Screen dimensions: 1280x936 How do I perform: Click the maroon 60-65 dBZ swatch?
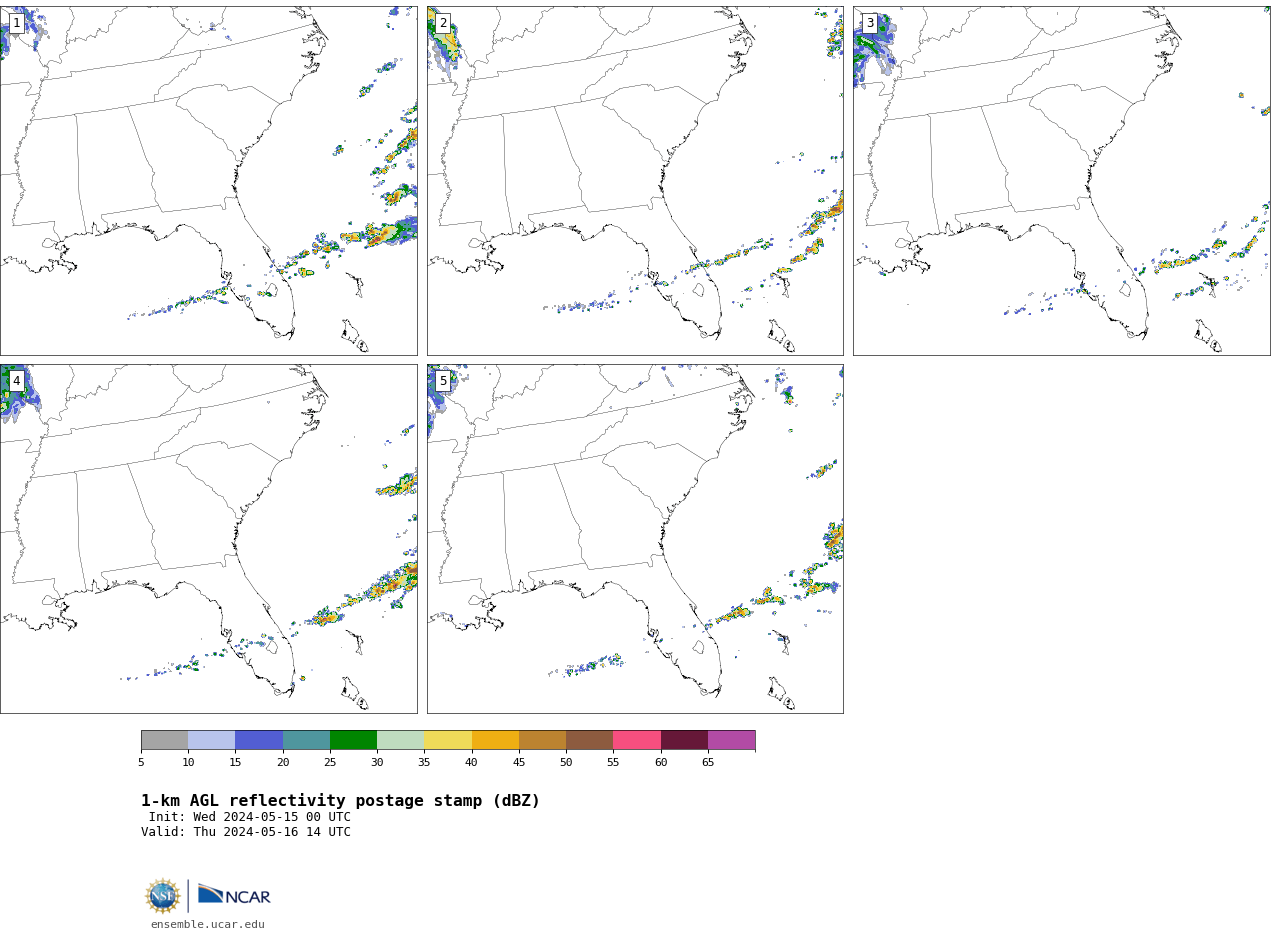coord(684,740)
